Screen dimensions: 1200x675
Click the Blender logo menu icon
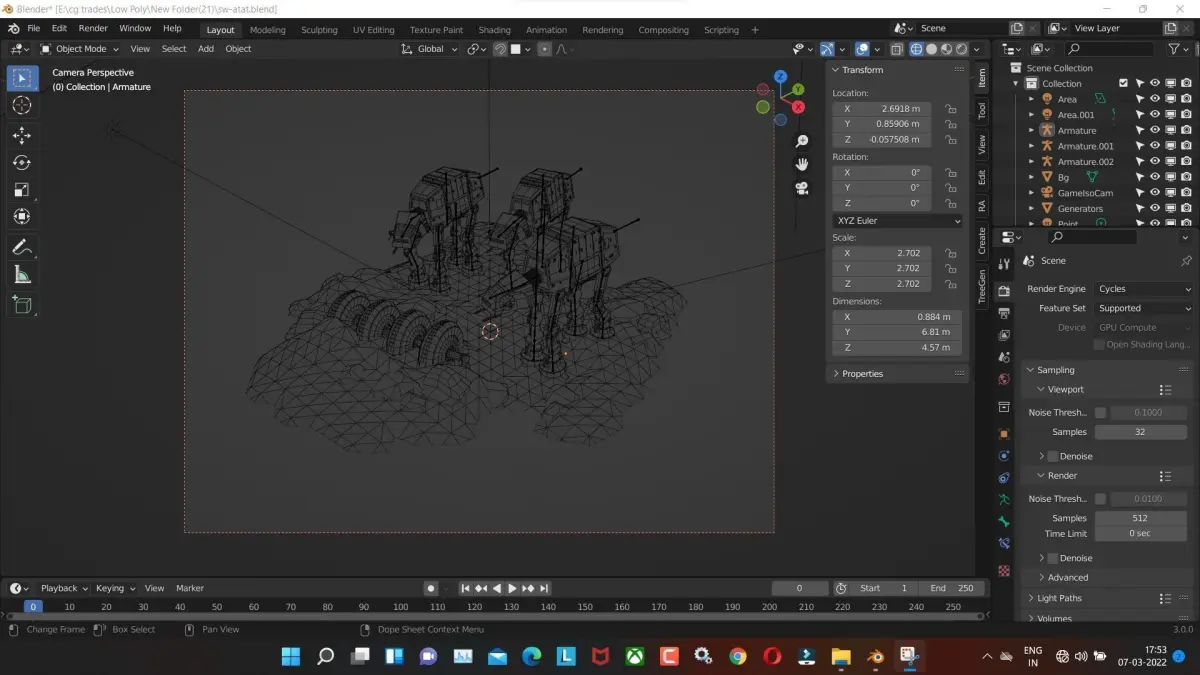pyautogui.click(x=14, y=29)
